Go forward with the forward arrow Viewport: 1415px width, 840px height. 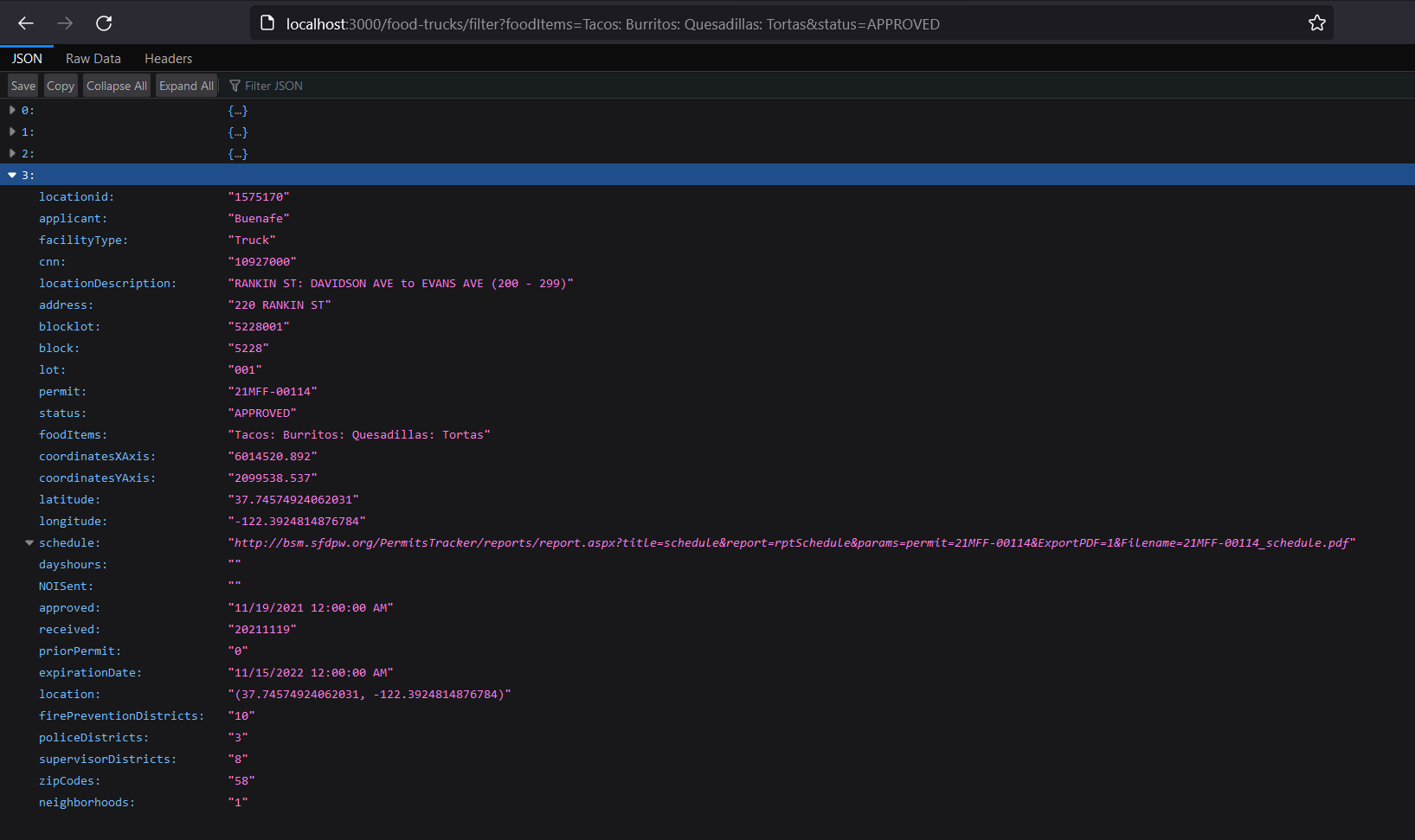(65, 23)
